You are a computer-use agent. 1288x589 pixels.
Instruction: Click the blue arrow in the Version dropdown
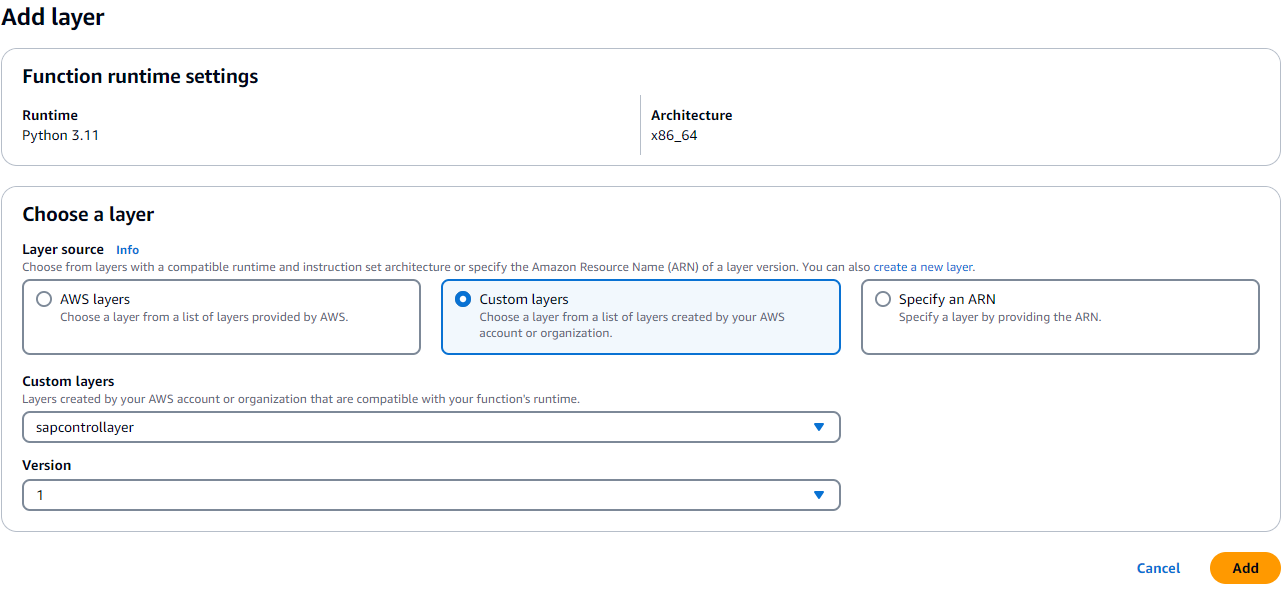819,495
